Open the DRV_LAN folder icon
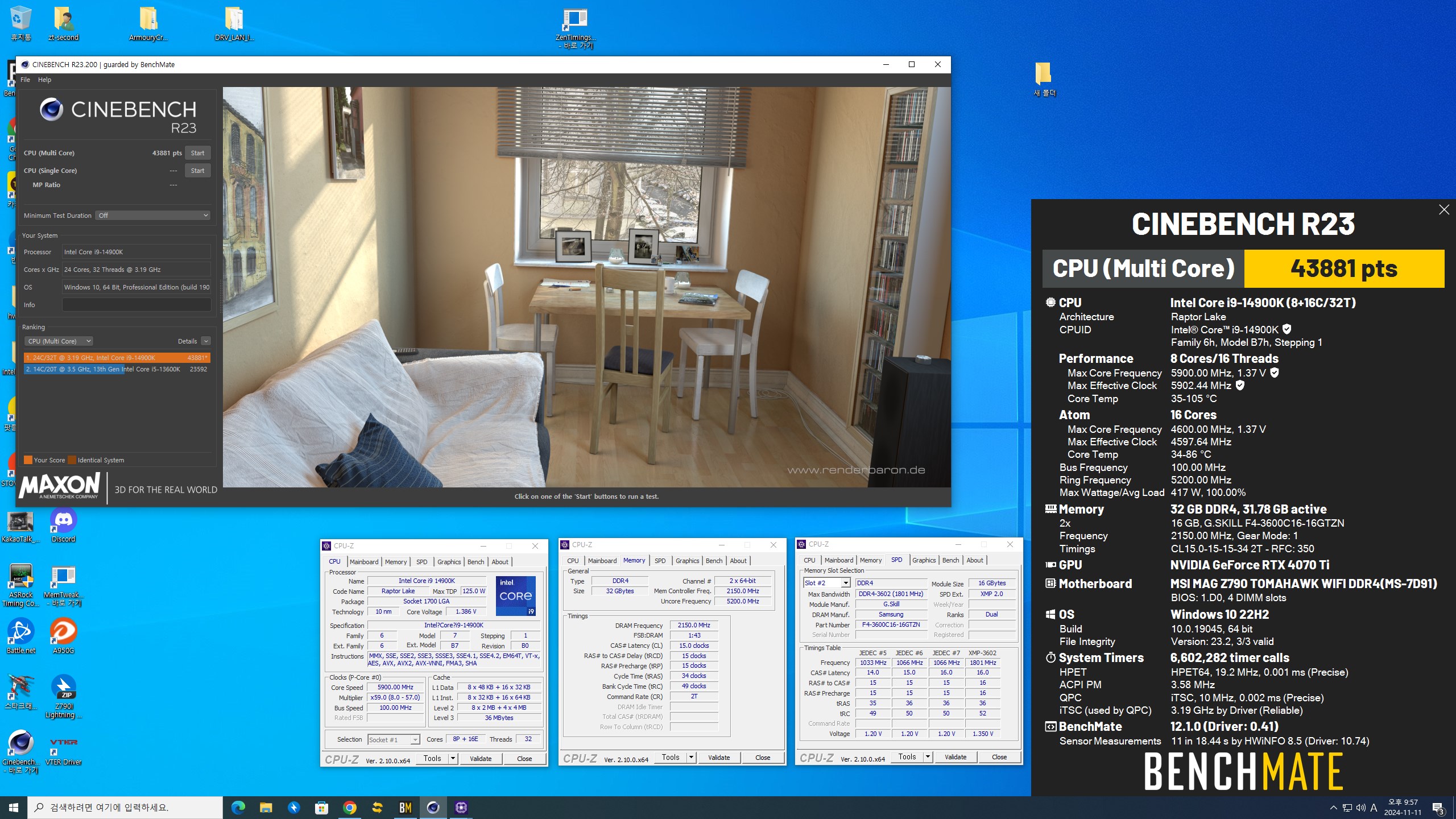 point(234,23)
